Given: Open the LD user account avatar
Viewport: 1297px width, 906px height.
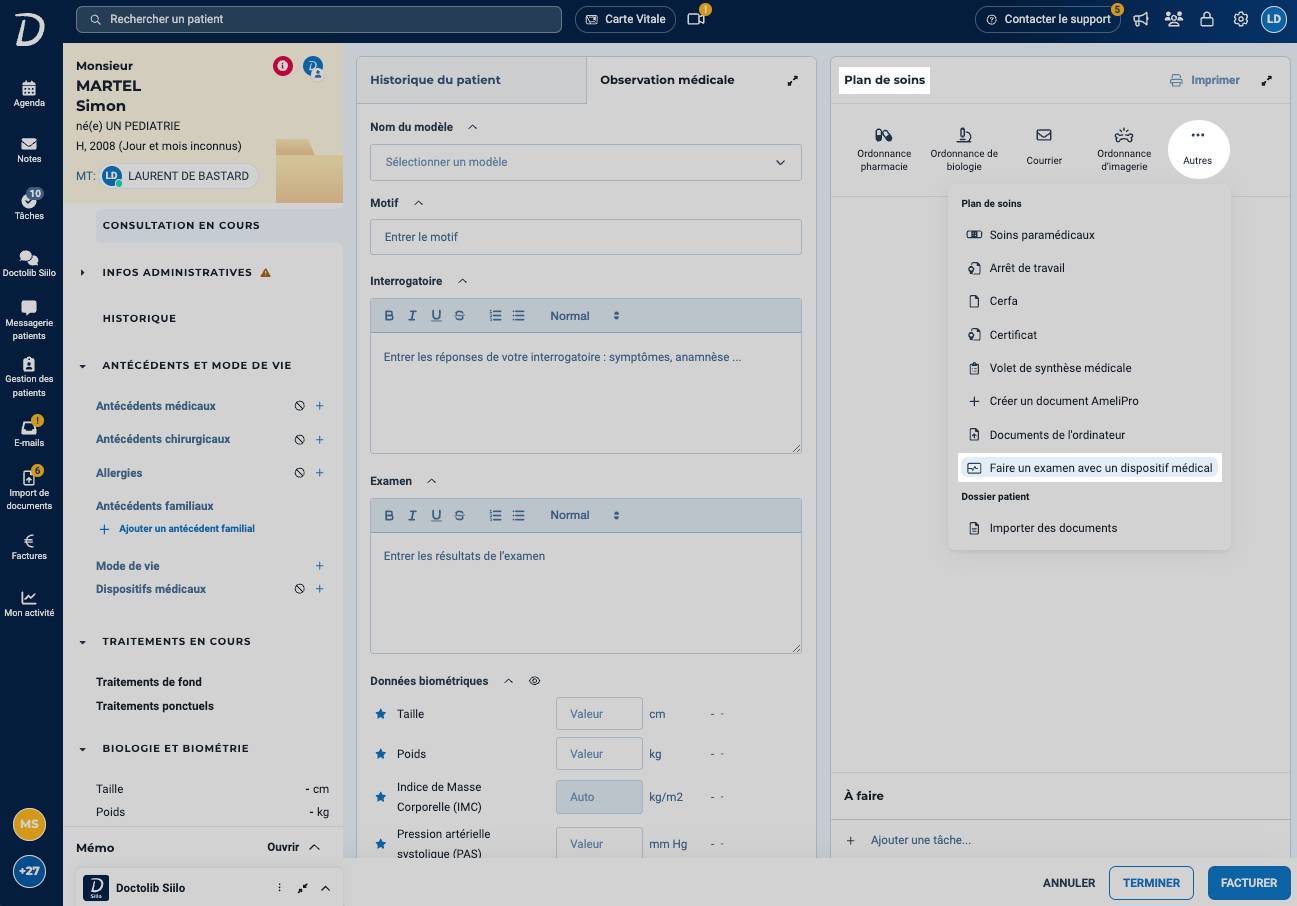Looking at the screenshot, I should [1273, 19].
